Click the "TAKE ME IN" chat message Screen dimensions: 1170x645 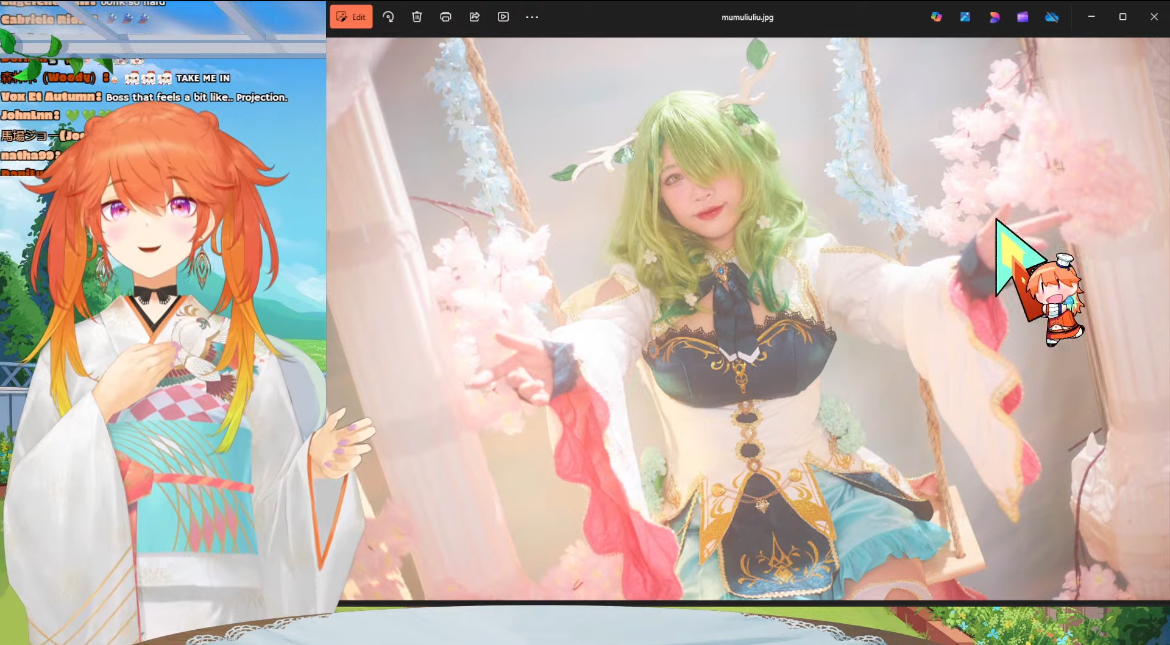point(203,78)
